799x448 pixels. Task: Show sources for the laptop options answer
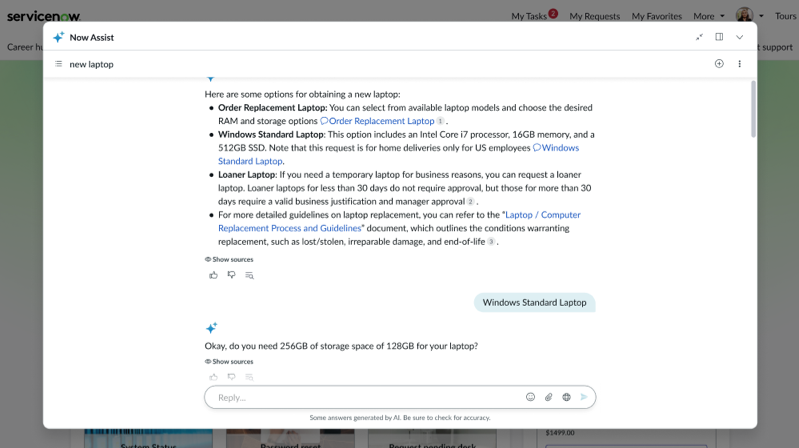[x=229, y=259]
